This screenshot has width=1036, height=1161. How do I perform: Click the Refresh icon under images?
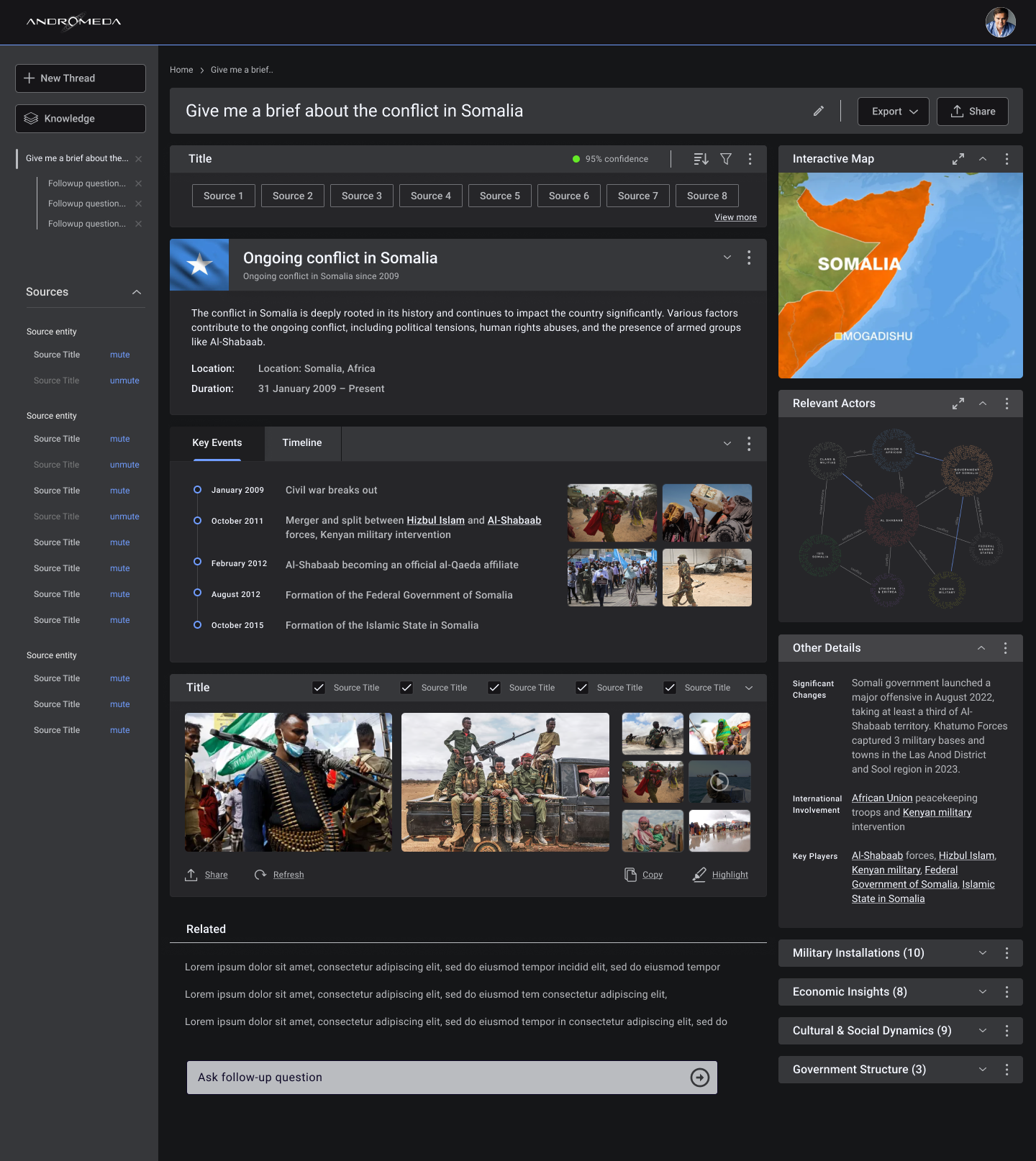point(260,875)
